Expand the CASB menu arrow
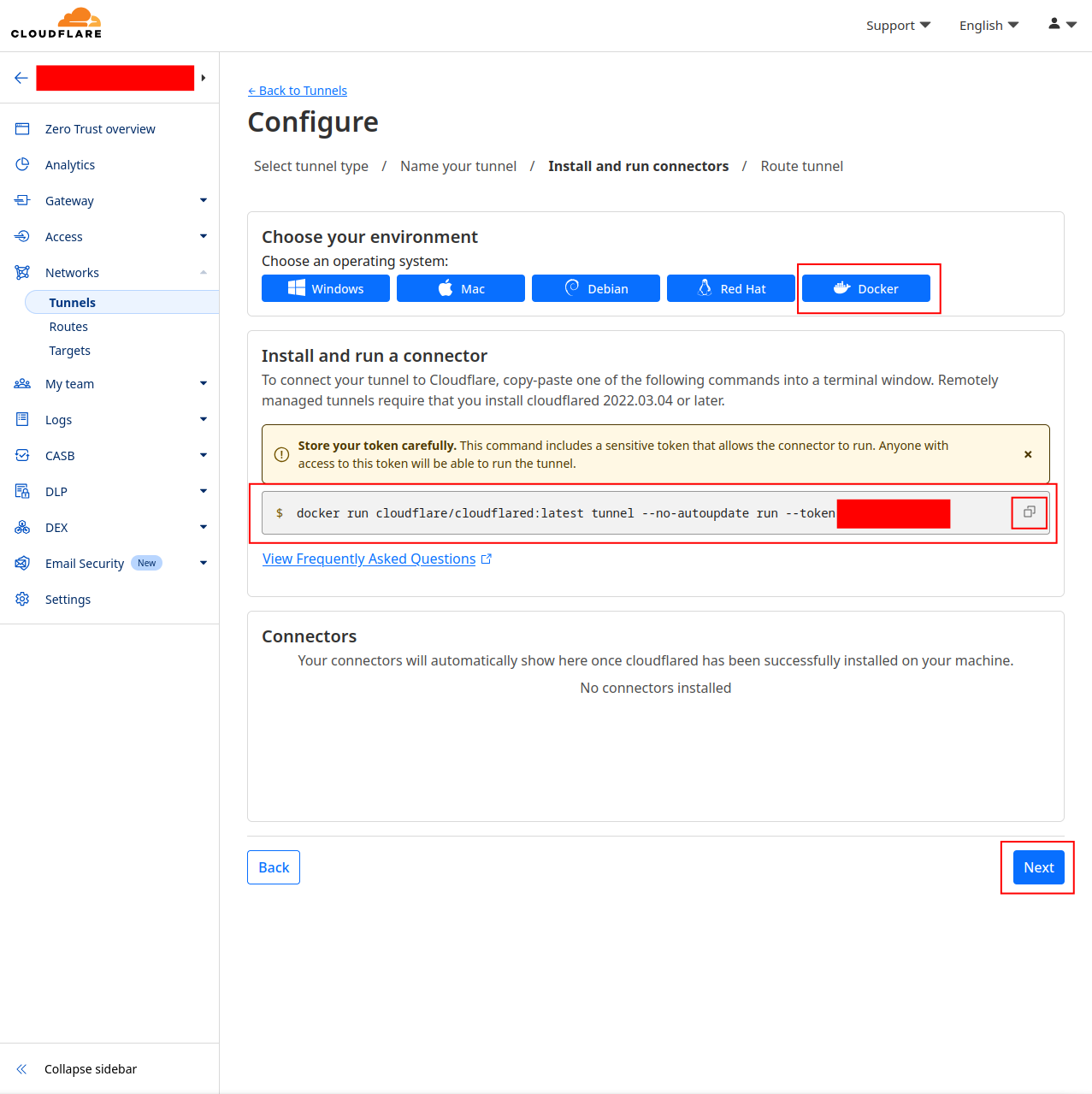 coord(204,455)
